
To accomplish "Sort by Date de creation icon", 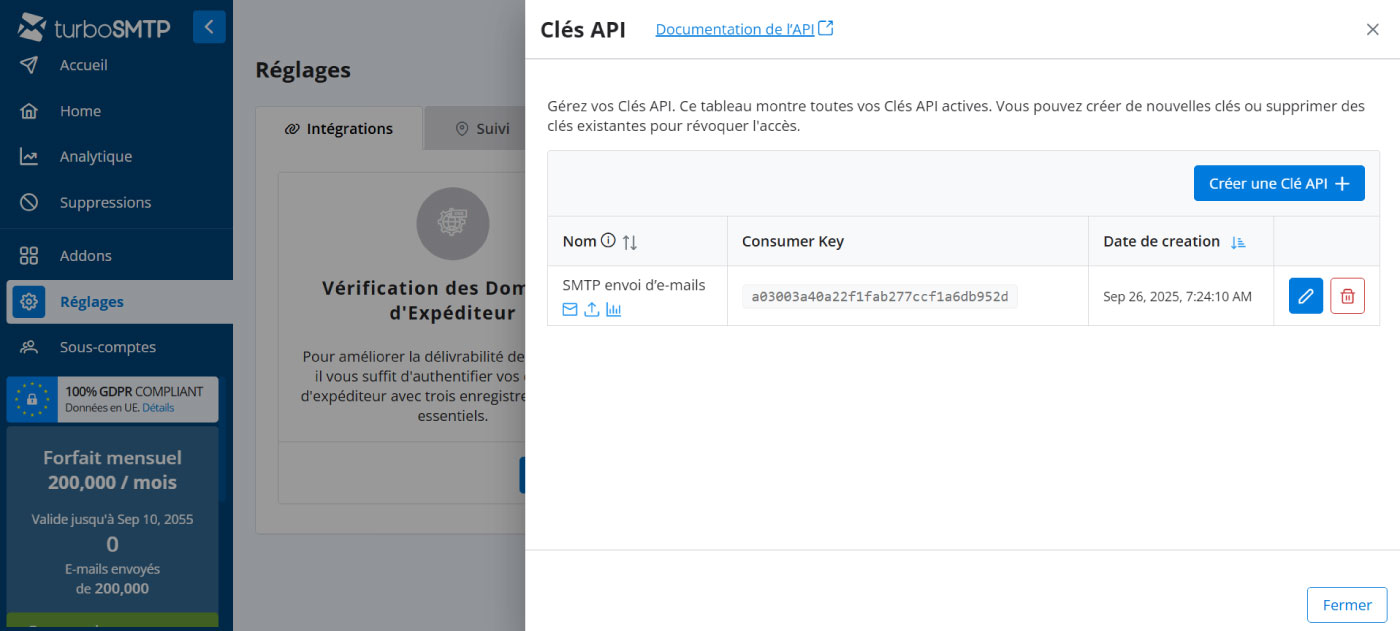I will click(x=1238, y=242).
